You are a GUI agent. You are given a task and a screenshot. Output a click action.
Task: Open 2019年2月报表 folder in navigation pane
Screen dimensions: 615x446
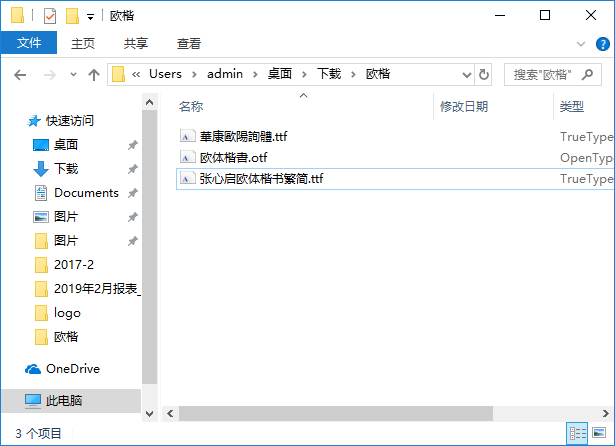point(97,289)
